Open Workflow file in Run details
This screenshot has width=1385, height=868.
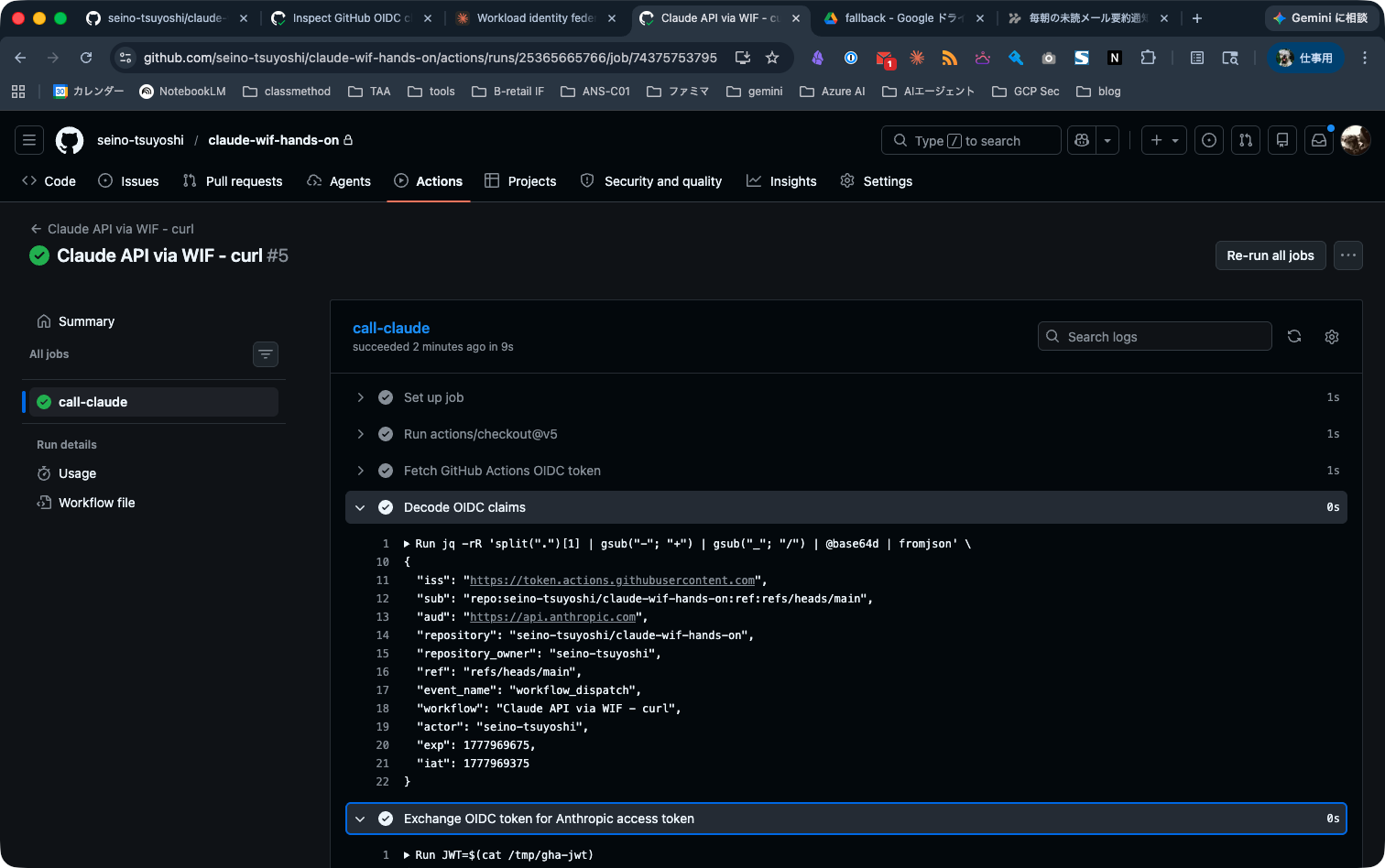(154, 503)
